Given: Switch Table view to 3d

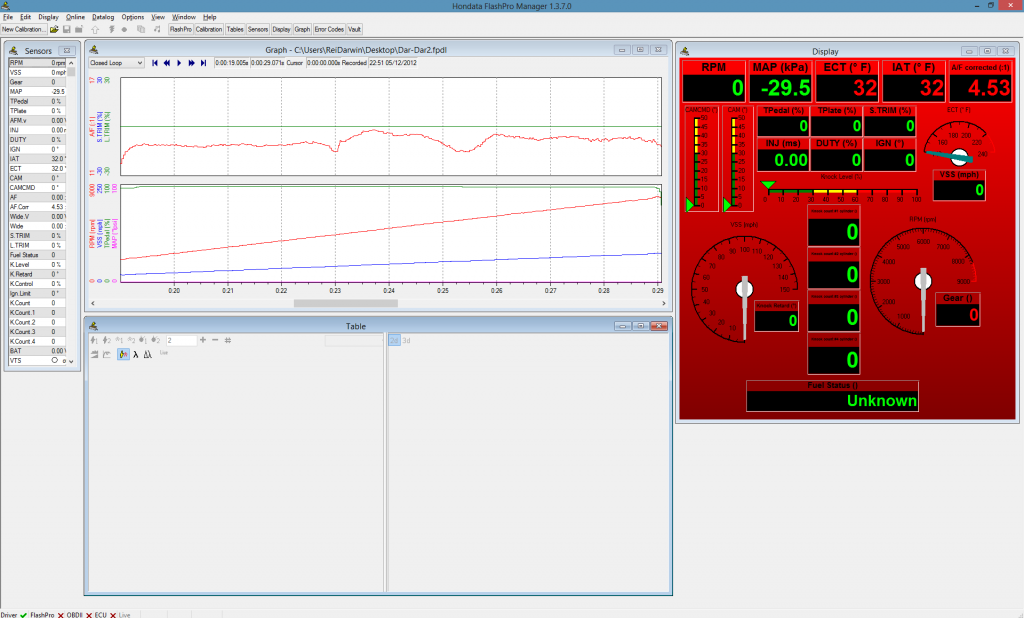Looking at the screenshot, I should [x=406, y=340].
